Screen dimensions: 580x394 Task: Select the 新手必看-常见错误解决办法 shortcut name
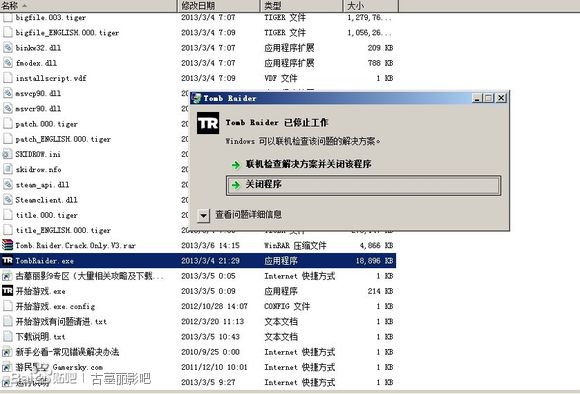(67, 351)
